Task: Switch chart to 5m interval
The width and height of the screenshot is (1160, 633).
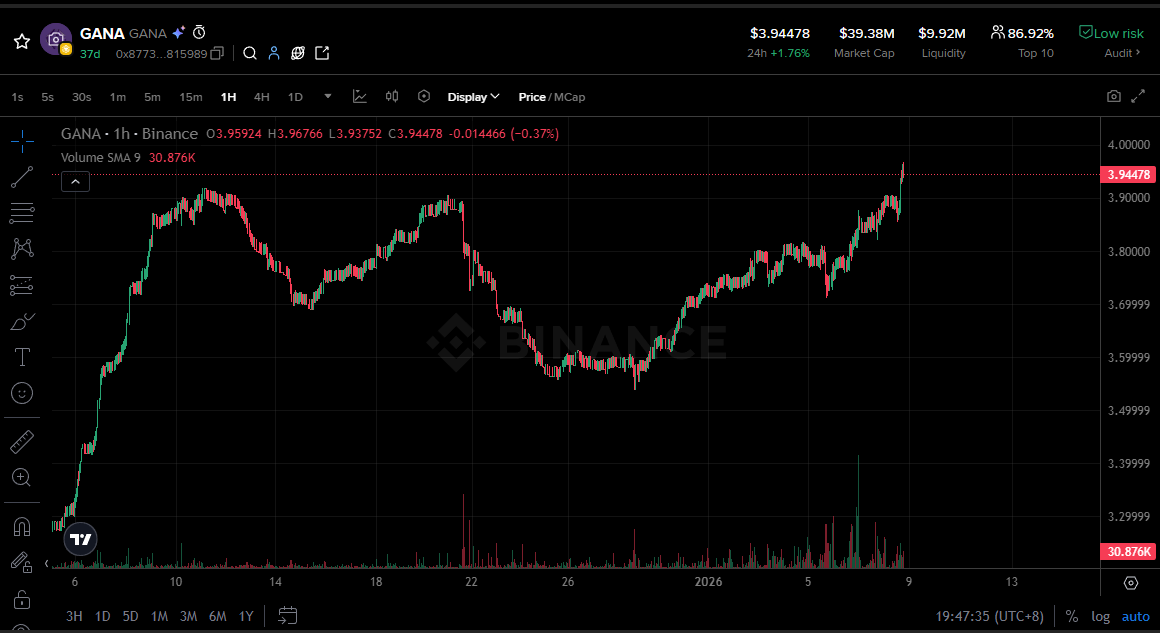Action: click(152, 97)
